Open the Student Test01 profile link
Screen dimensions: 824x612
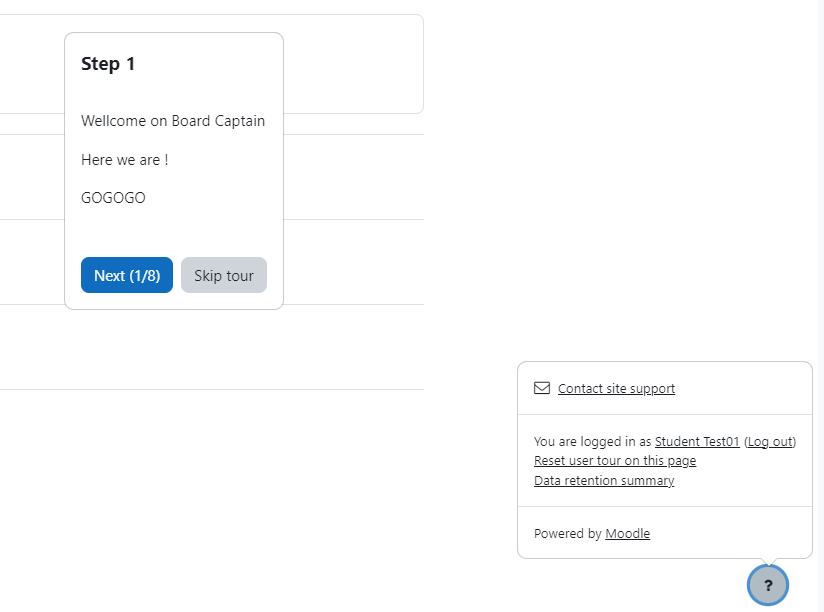coord(697,441)
